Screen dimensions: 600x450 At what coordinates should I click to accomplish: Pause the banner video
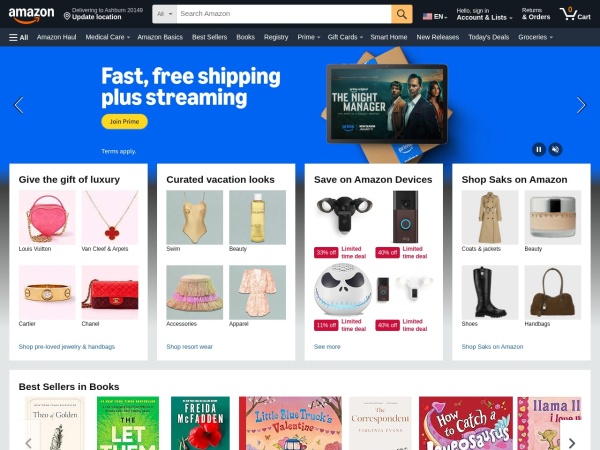[539, 149]
